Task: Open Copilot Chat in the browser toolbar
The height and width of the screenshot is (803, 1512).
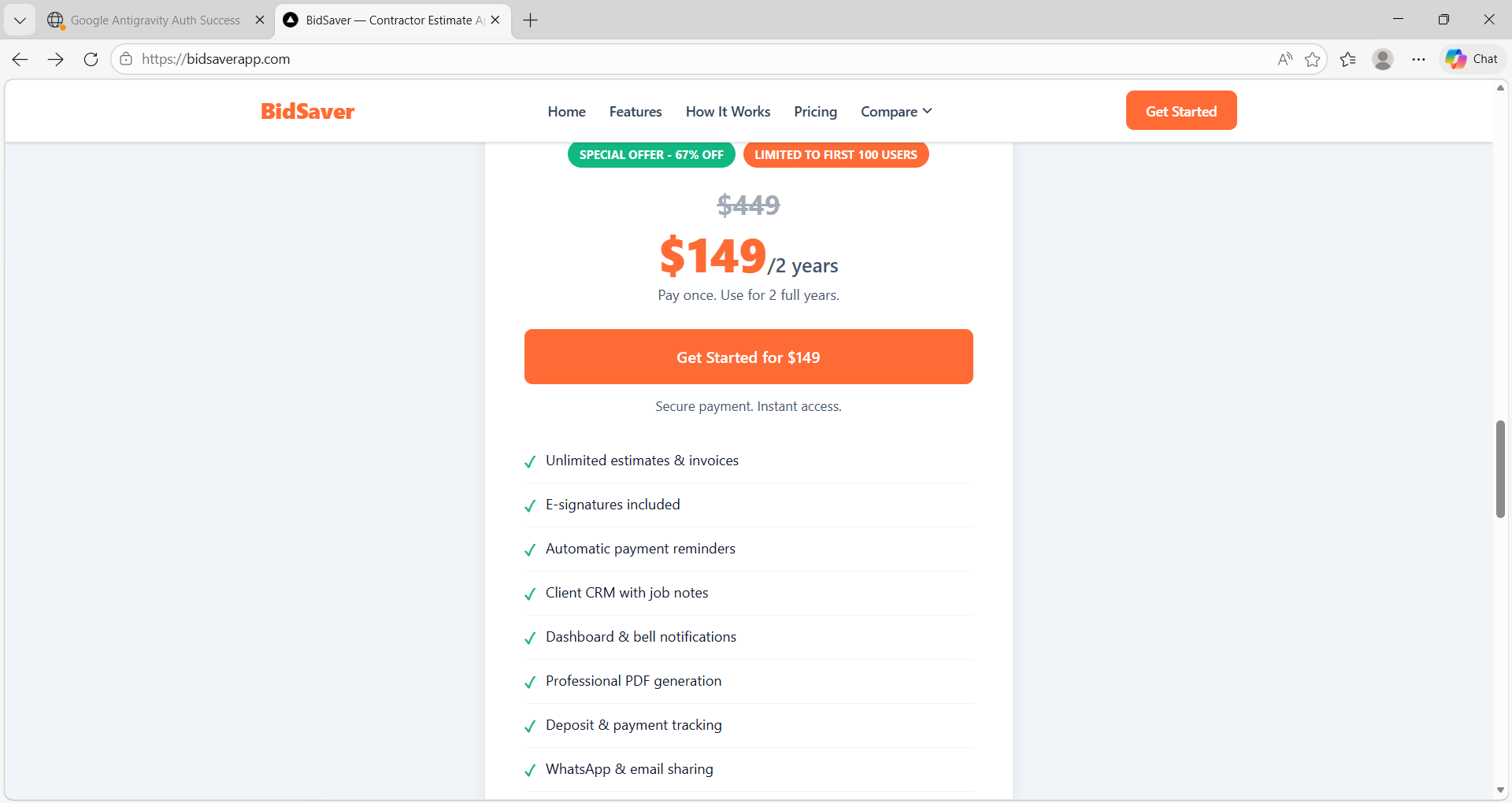Action: coord(1472,58)
